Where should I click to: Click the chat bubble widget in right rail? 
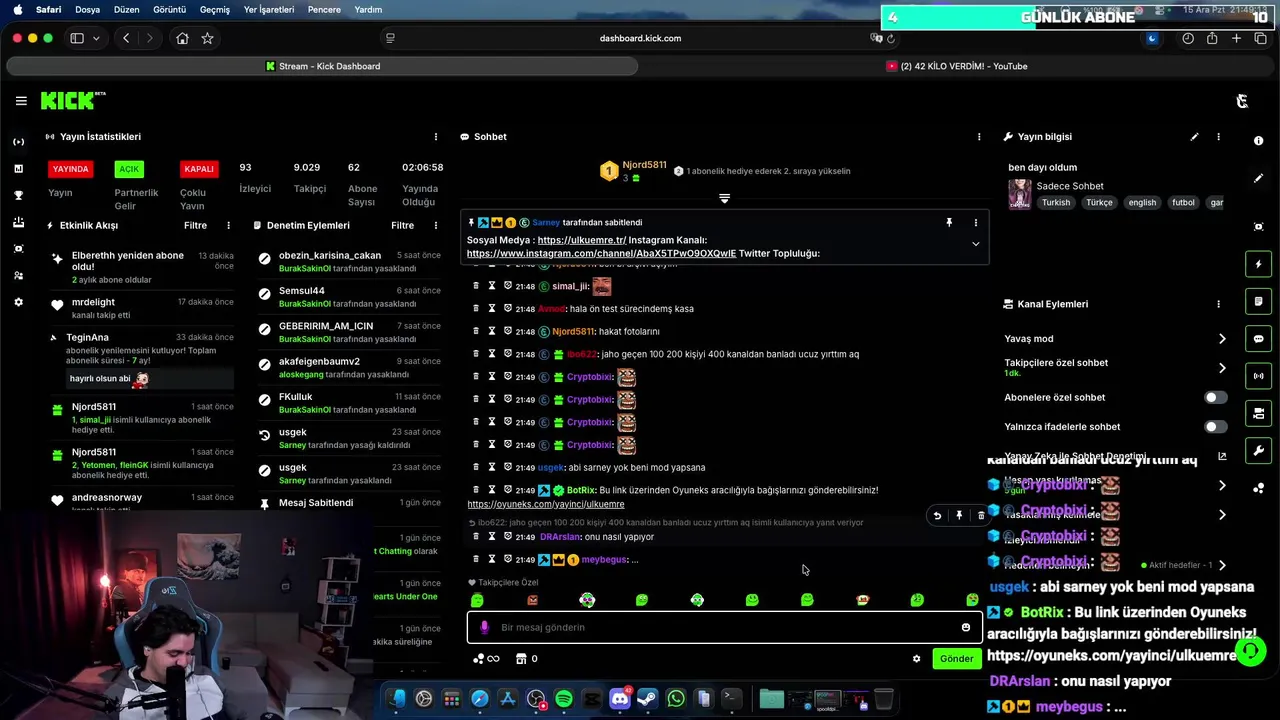(1258, 339)
